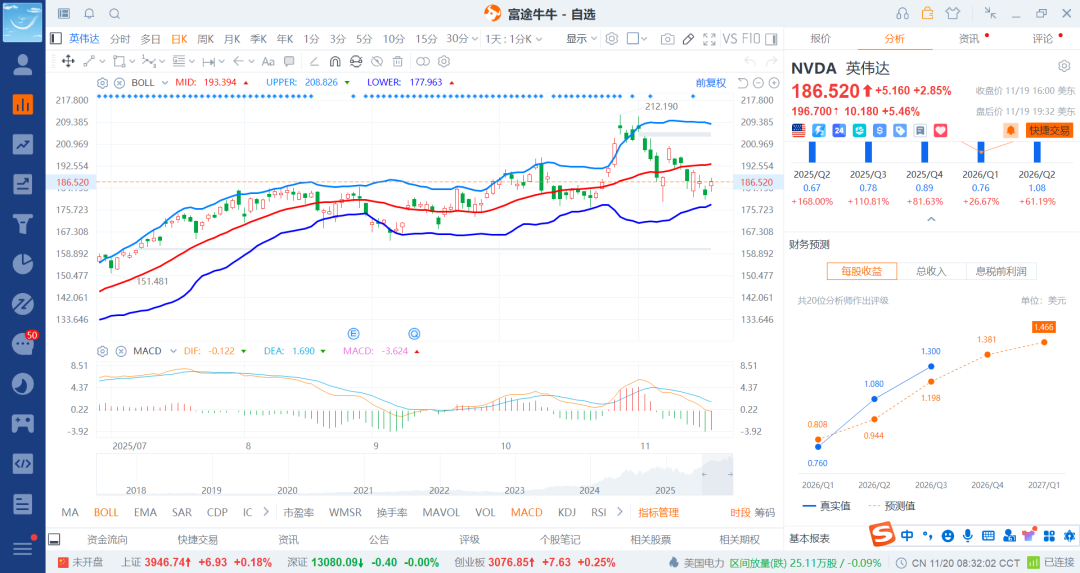Click the fullscreen chart icon
Image resolution: width=1080 pixels, height=573 pixels.
709,39
